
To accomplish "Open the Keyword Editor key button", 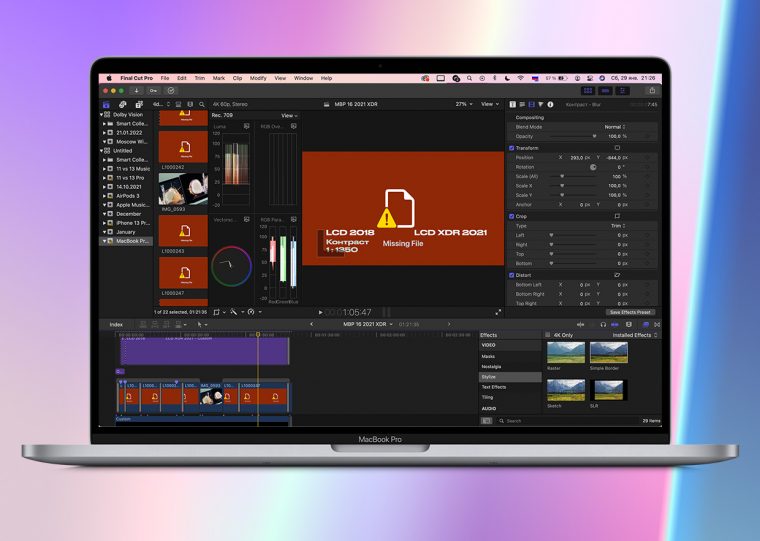I will pos(154,91).
